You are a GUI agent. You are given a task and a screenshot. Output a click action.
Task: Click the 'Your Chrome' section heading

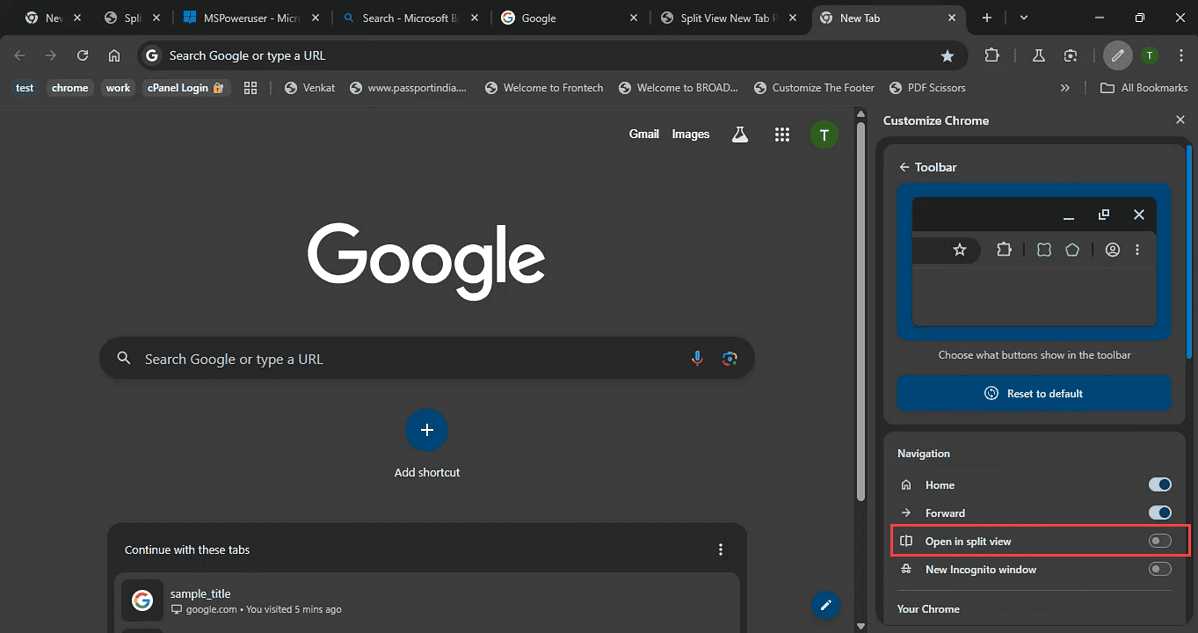[x=928, y=609]
